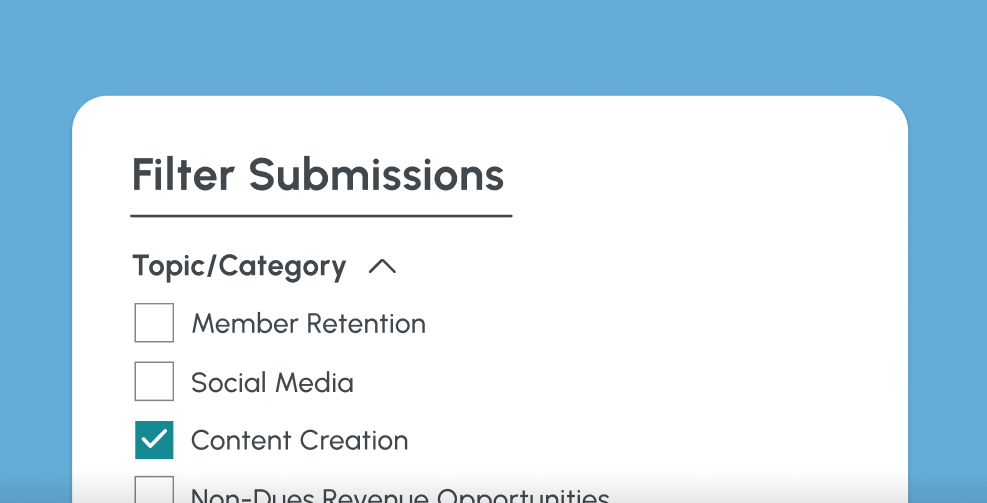
Task: Select the Non-Dues Revenue Opportunities label
Action: point(400,496)
